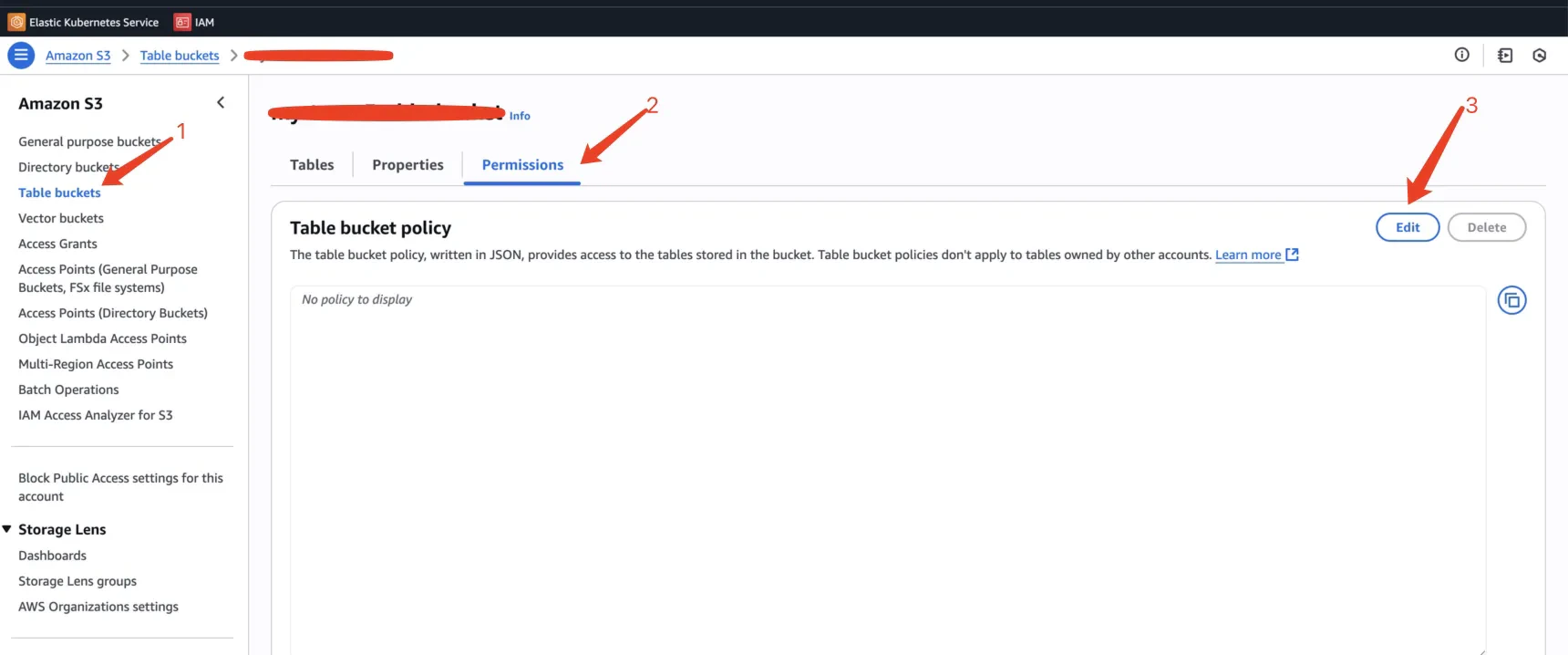Open Directory buckets in sidebar
The height and width of the screenshot is (655, 1568).
[68, 167]
